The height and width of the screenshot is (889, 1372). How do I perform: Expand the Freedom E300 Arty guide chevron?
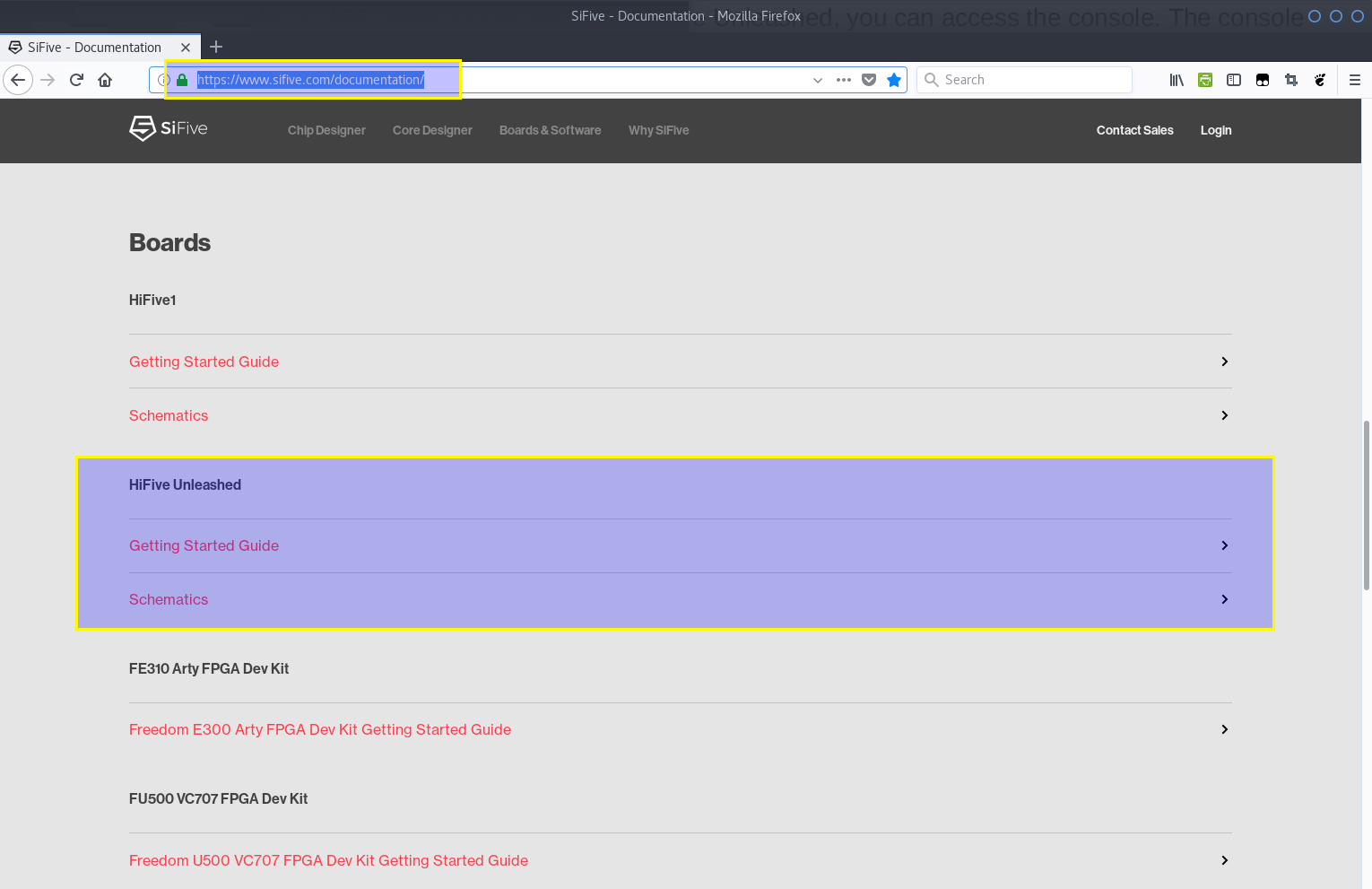pyautogui.click(x=1225, y=729)
